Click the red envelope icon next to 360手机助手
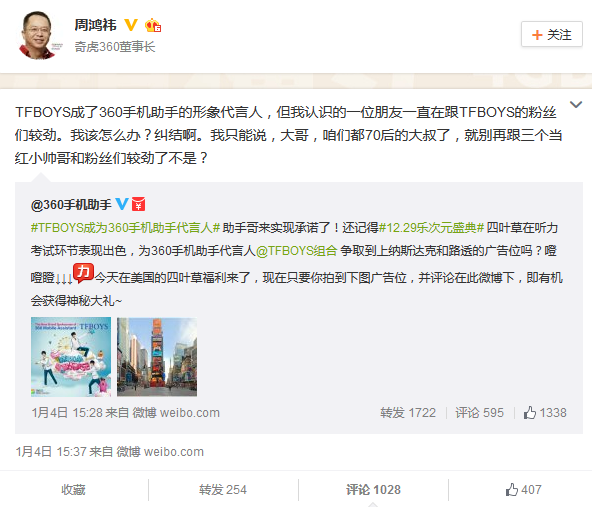The height and width of the screenshot is (507, 592). click(x=139, y=204)
